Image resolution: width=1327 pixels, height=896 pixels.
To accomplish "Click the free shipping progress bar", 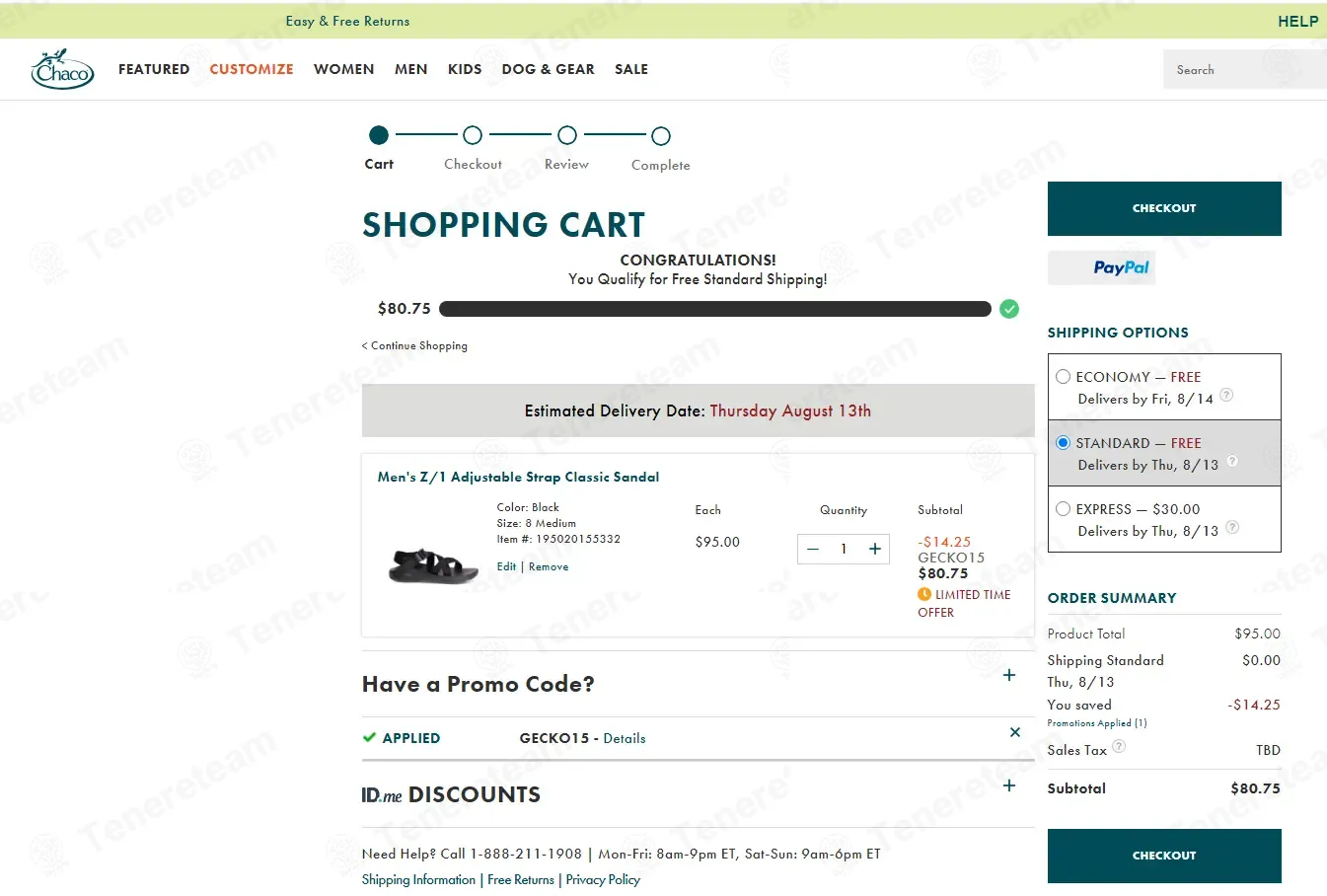I will 715,309.
